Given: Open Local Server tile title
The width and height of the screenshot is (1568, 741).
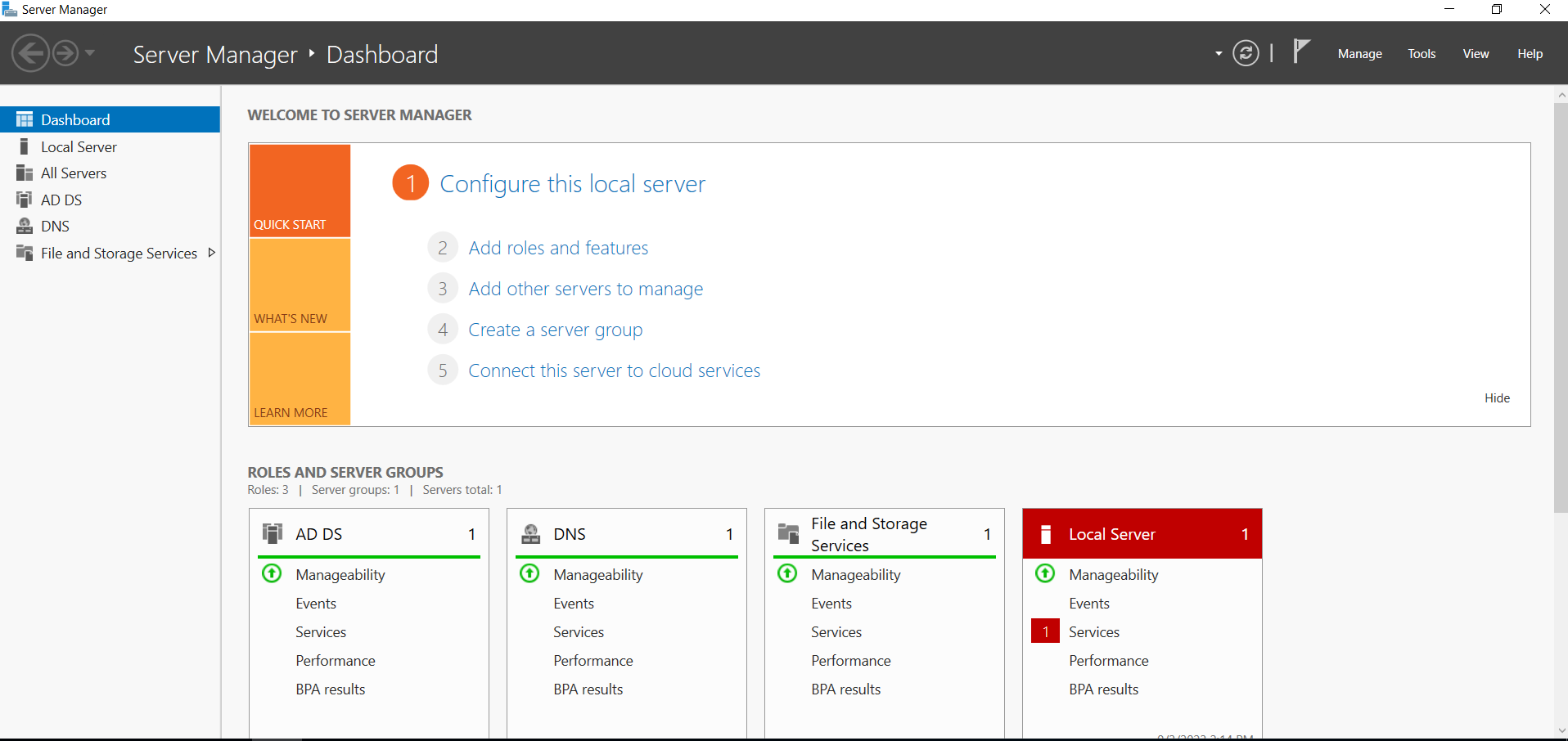Looking at the screenshot, I should (x=1111, y=534).
